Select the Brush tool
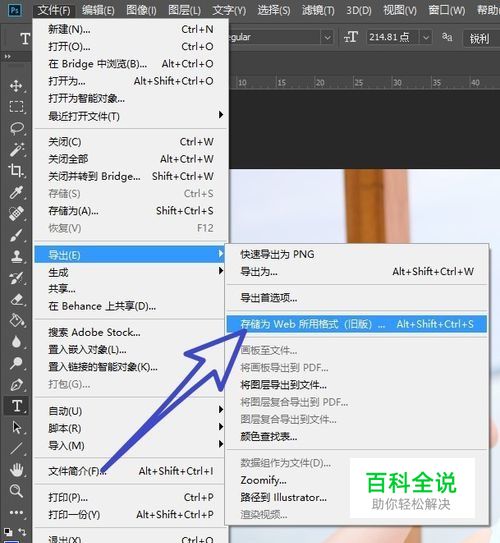The image size is (500, 543). click(16, 235)
